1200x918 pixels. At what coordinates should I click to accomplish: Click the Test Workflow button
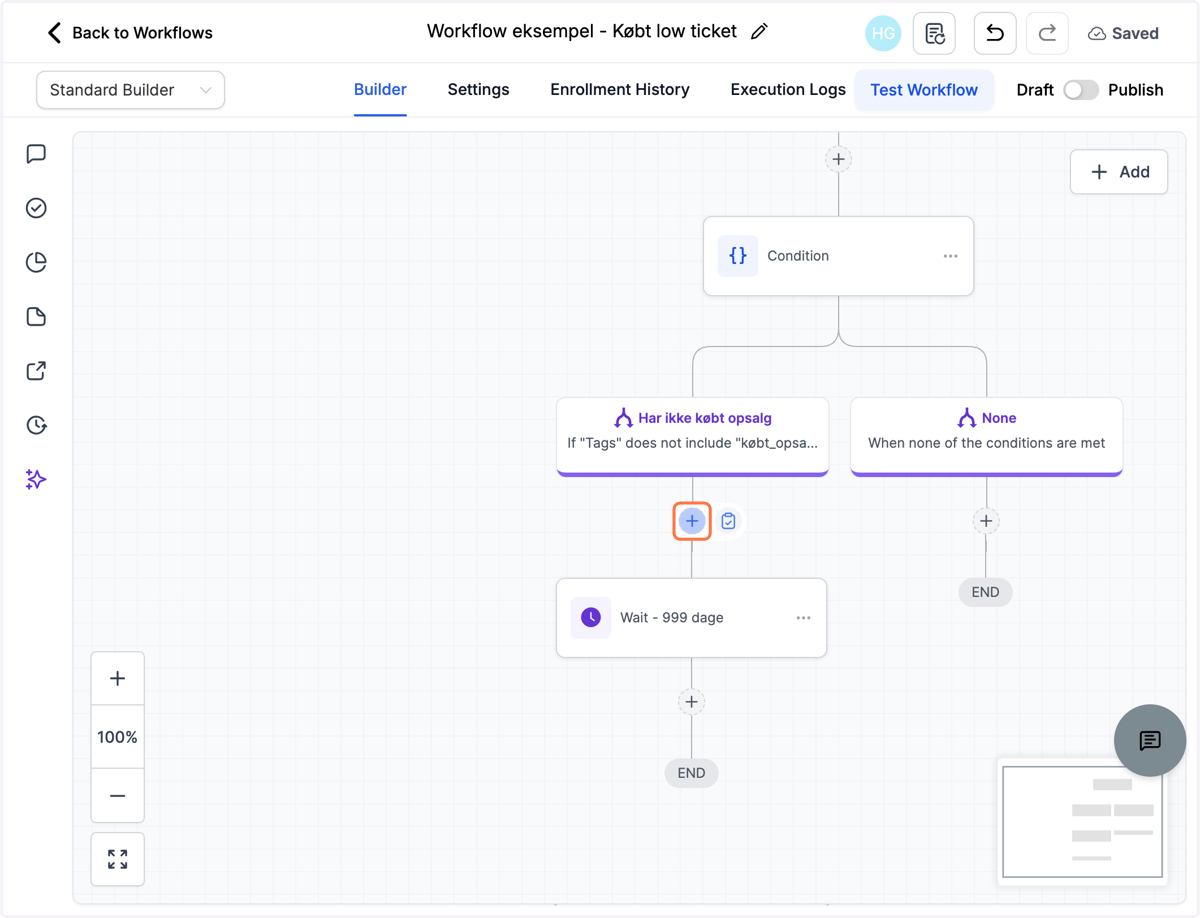click(924, 90)
